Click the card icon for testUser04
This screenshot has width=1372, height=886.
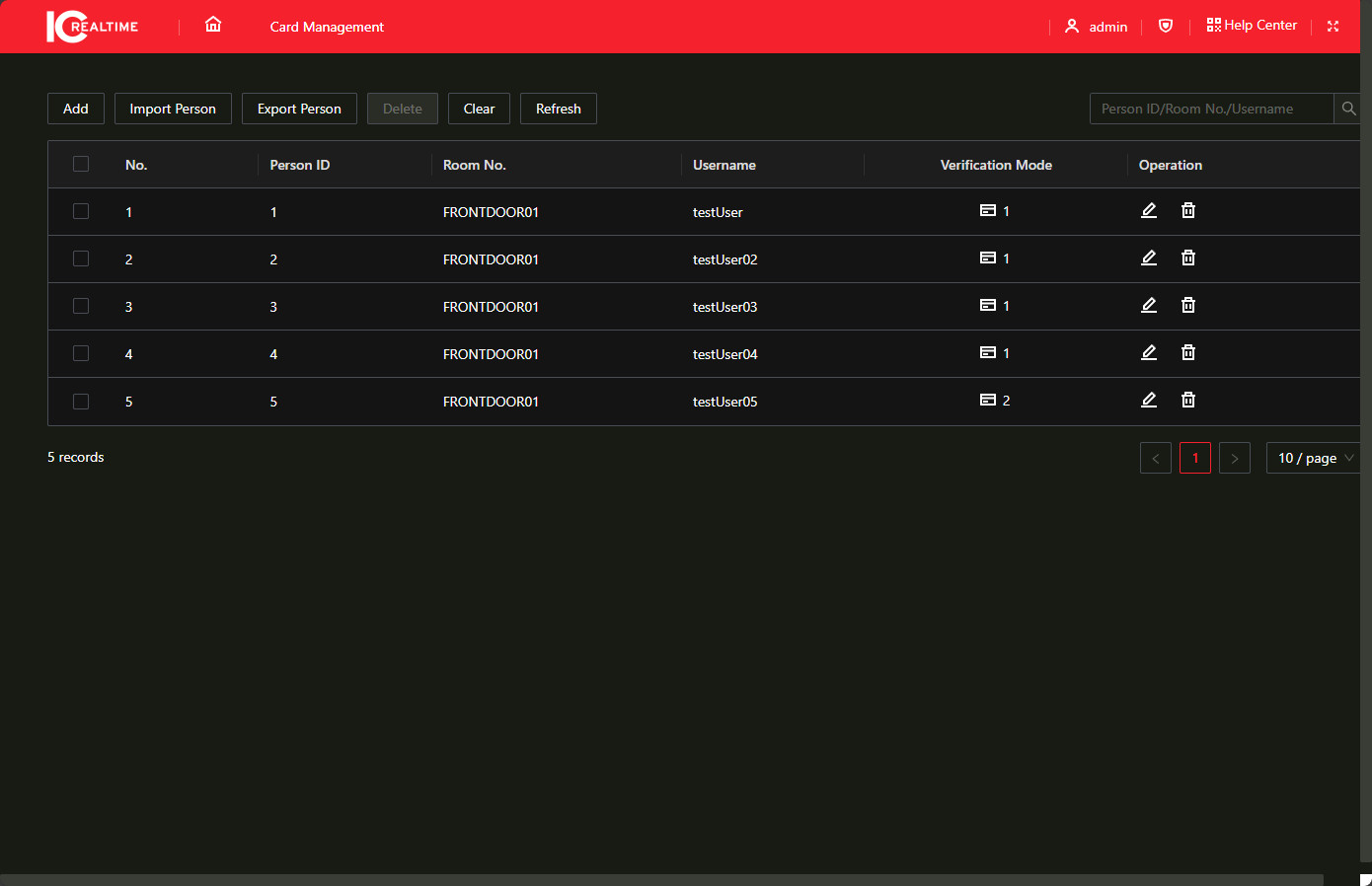point(988,352)
